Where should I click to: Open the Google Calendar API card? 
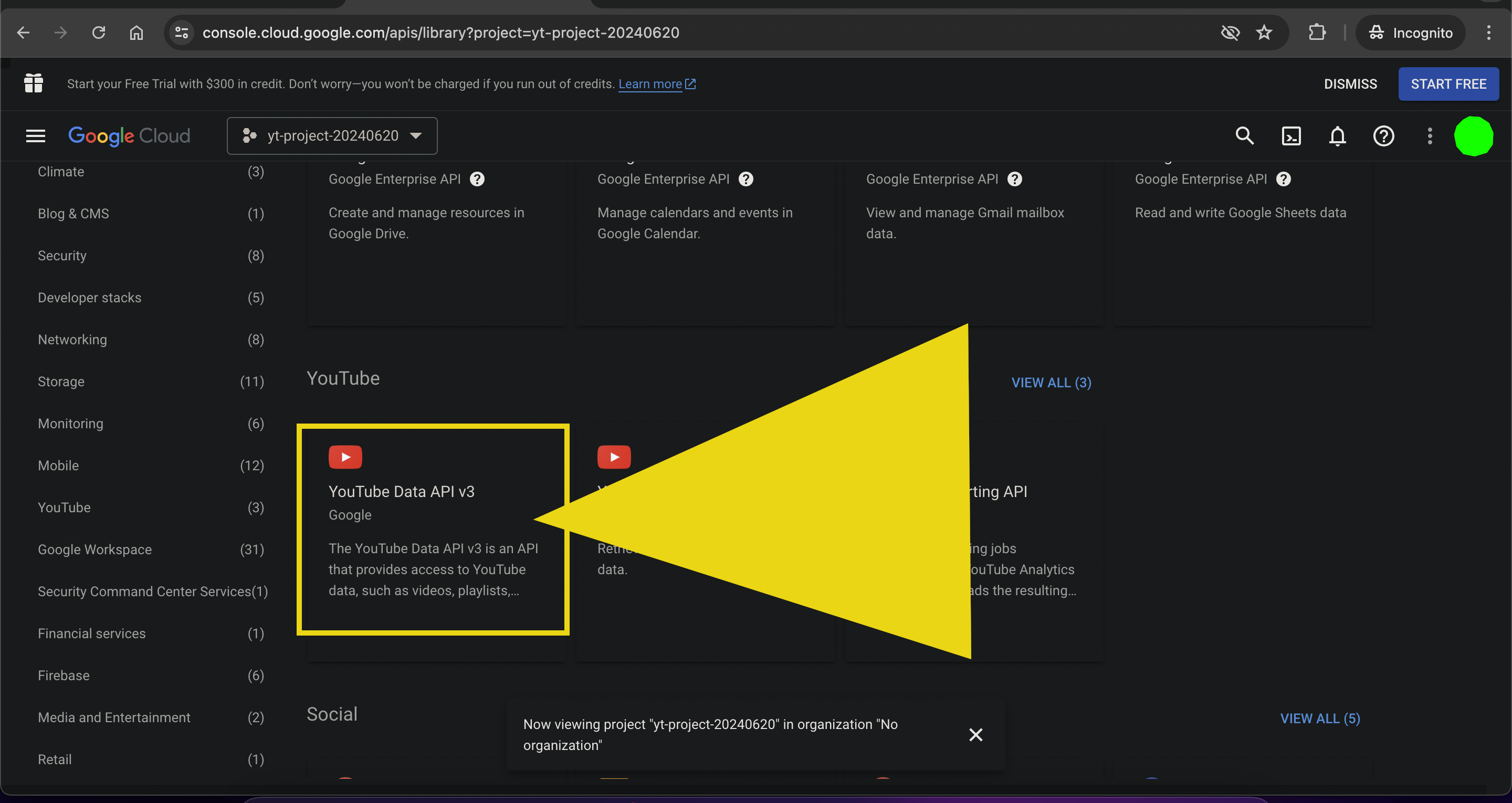click(706, 244)
